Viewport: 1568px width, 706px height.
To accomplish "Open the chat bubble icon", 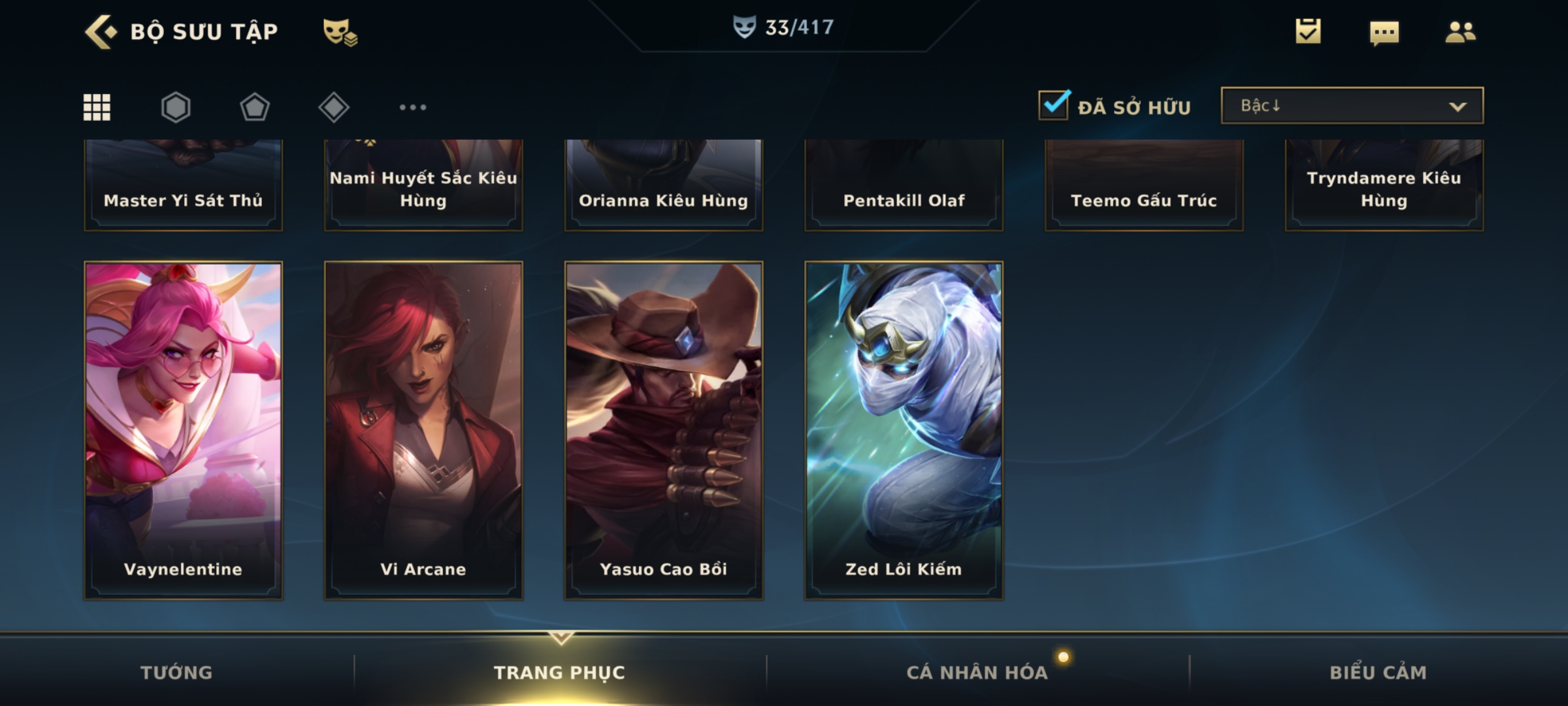I will (x=1384, y=33).
